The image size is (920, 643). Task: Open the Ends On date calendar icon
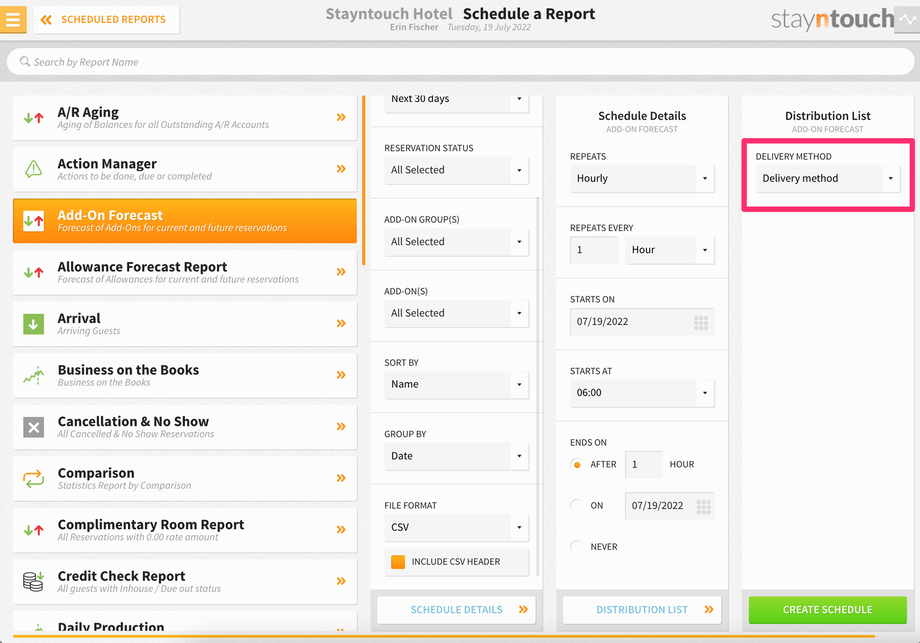coord(703,506)
